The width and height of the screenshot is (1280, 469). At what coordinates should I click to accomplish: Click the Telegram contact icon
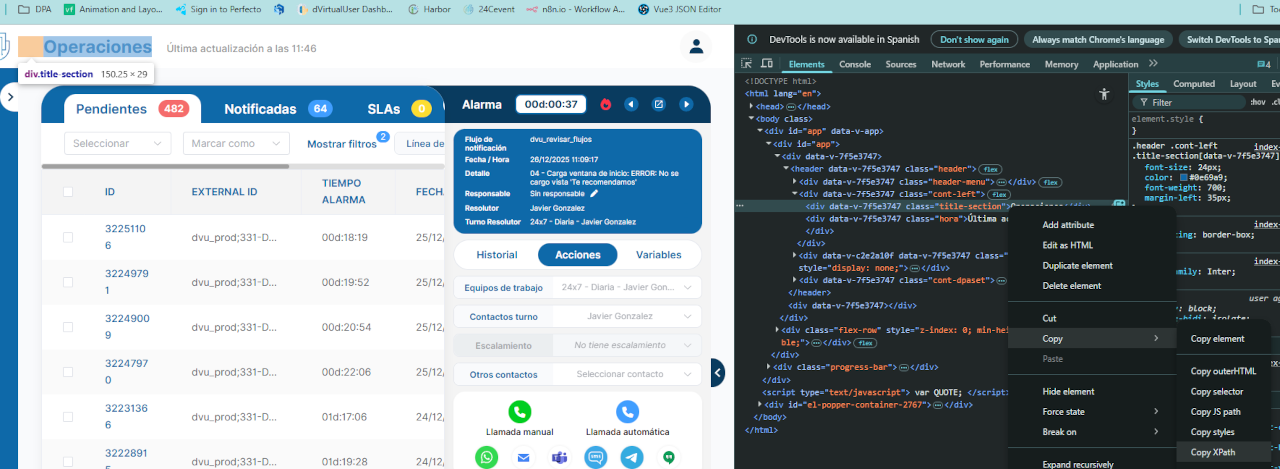(x=631, y=457)
